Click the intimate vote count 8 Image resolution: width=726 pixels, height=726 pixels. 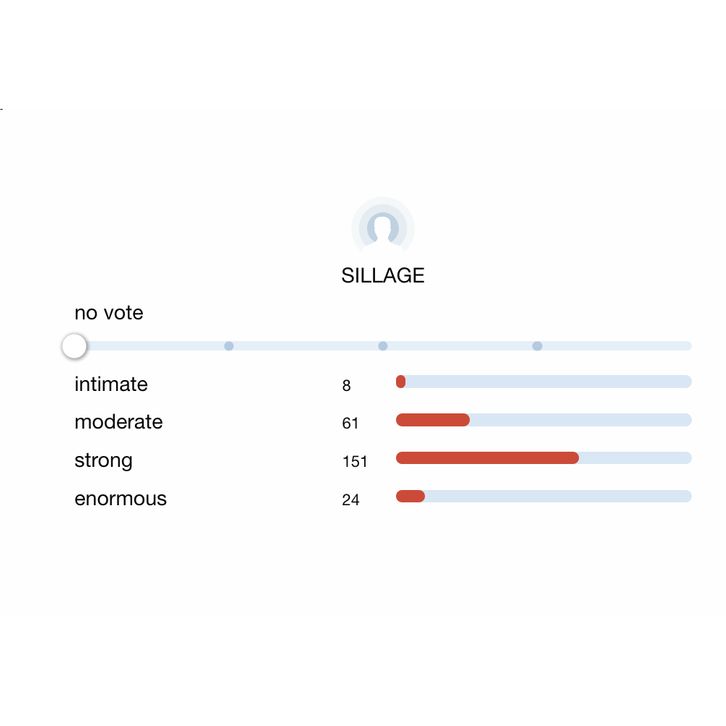pyautogui.click(x=347, y=386)
